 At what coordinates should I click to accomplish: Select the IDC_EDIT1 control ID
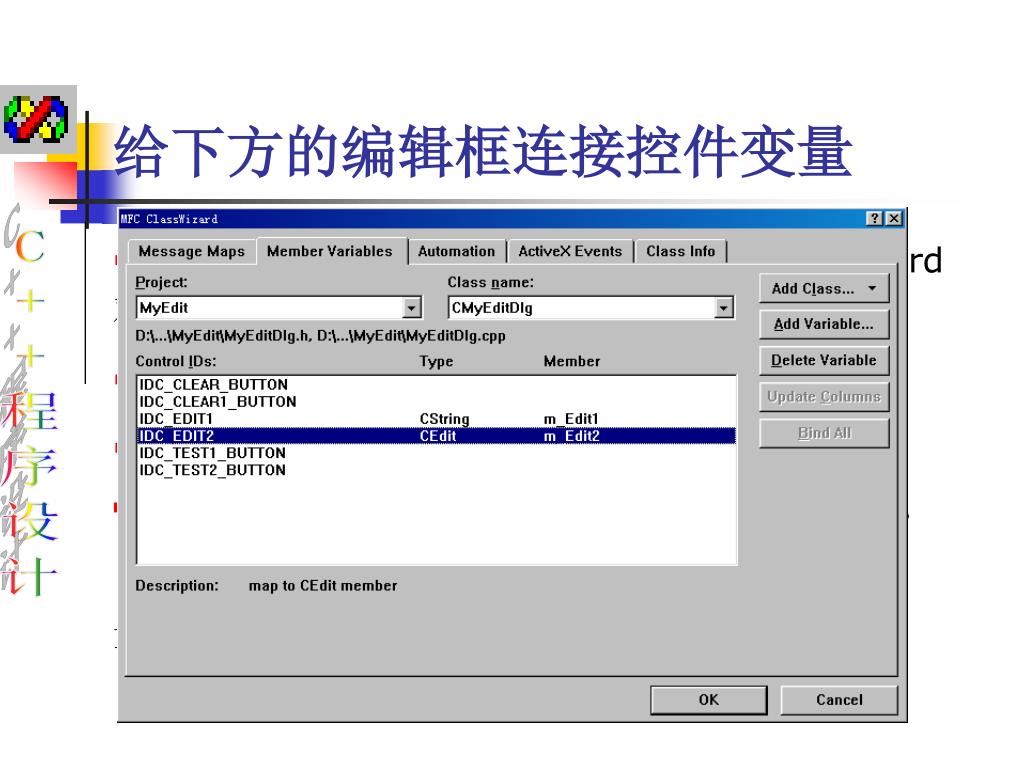(176, 419)
